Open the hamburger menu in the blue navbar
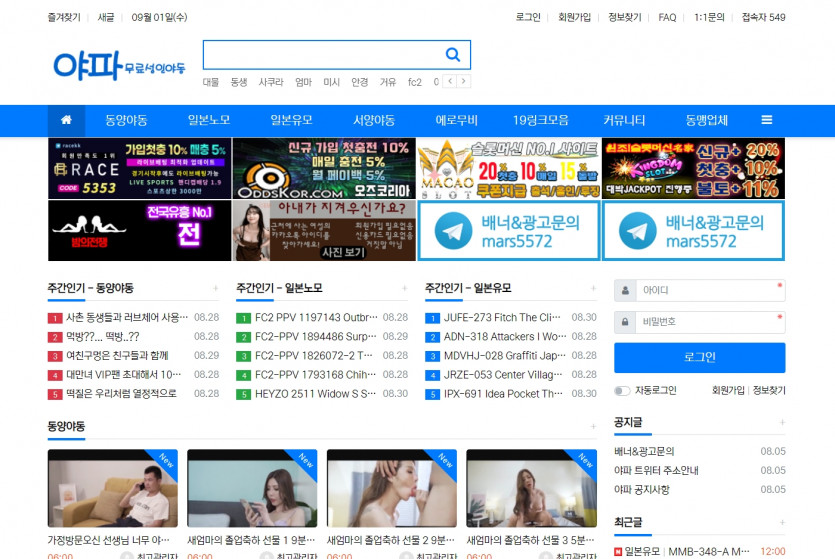The height and width of the screenshot is (559, 835). pyautogui.click(x=766, y=120)
